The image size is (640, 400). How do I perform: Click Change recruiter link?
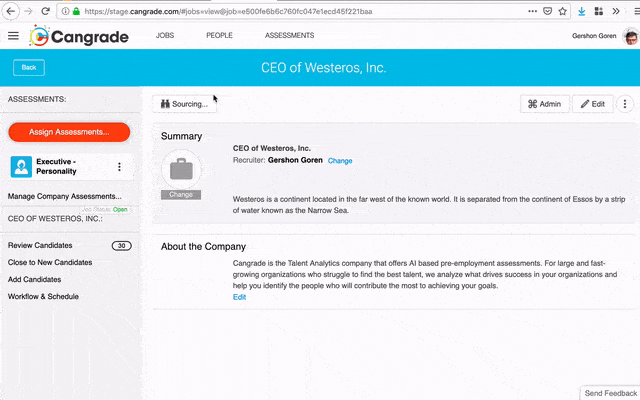tap(340, 161)
